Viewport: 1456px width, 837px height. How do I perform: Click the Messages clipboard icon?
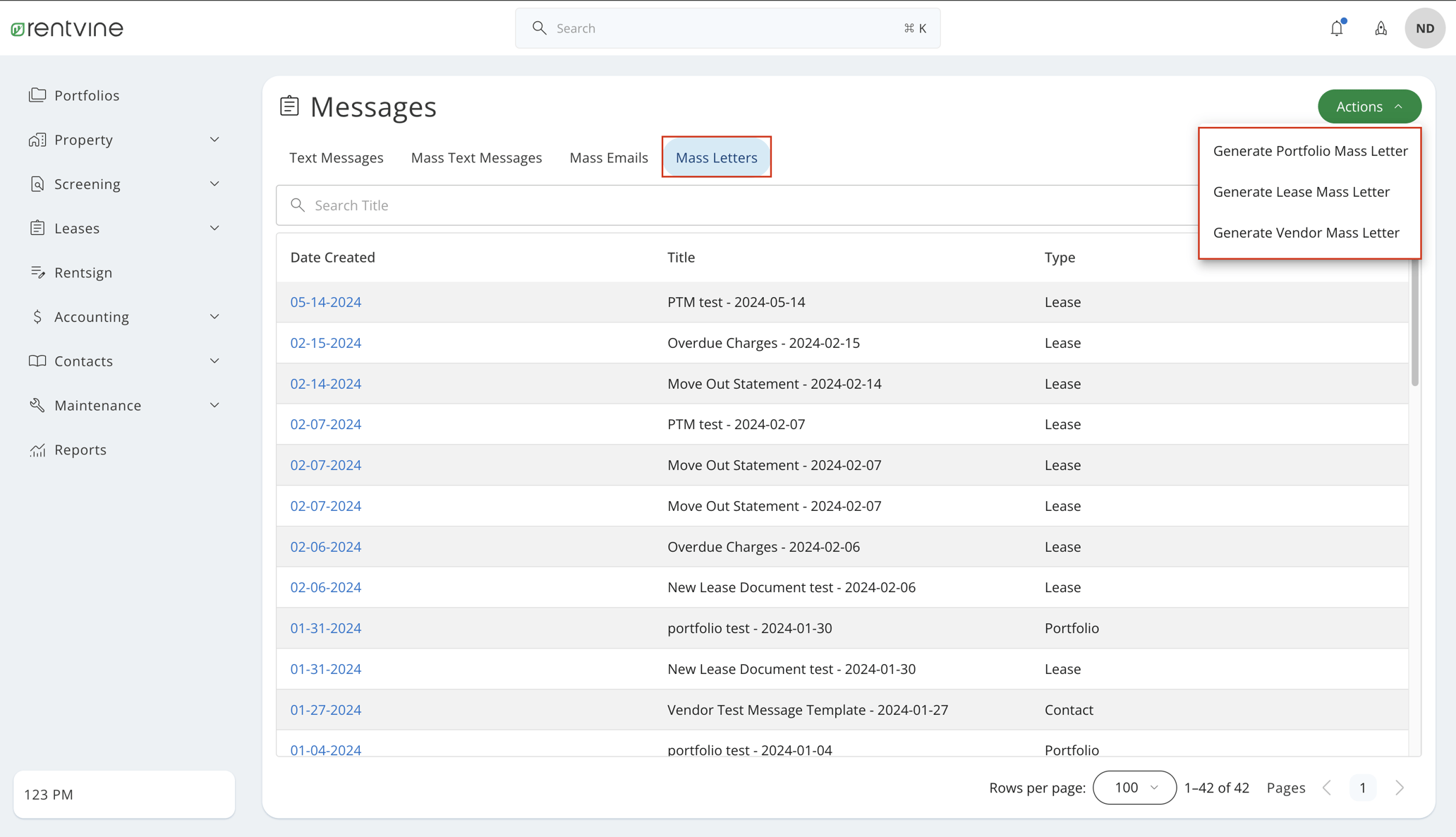click(289, 106)
